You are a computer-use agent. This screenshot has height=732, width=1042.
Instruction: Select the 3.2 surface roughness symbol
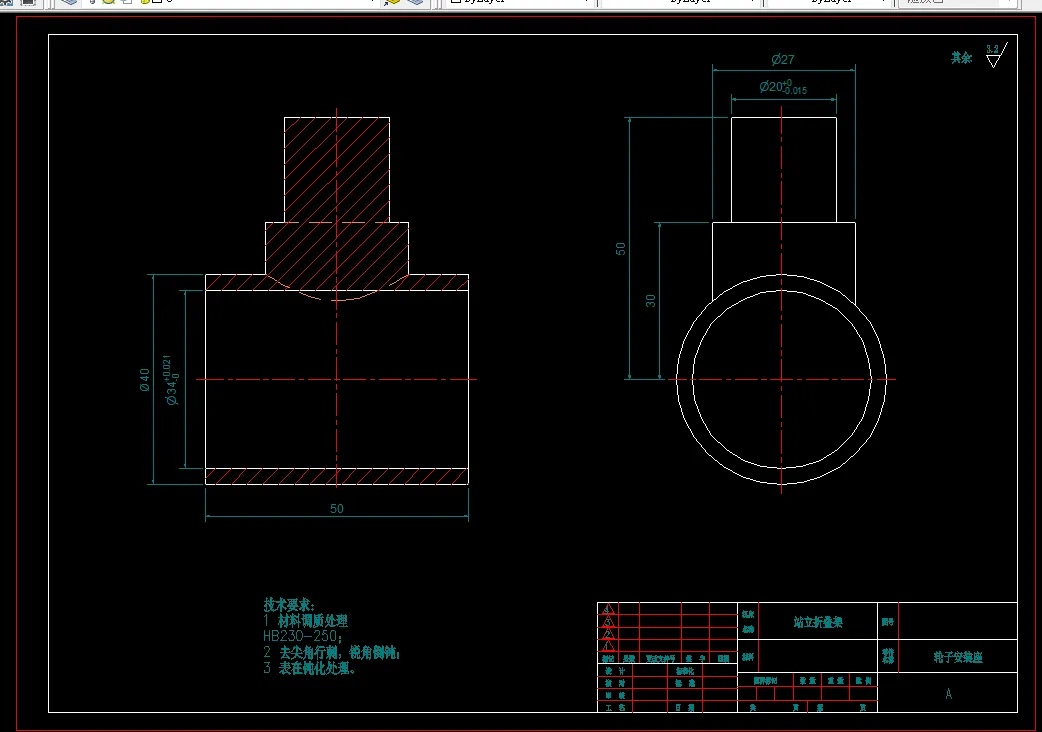pos(995,56)
